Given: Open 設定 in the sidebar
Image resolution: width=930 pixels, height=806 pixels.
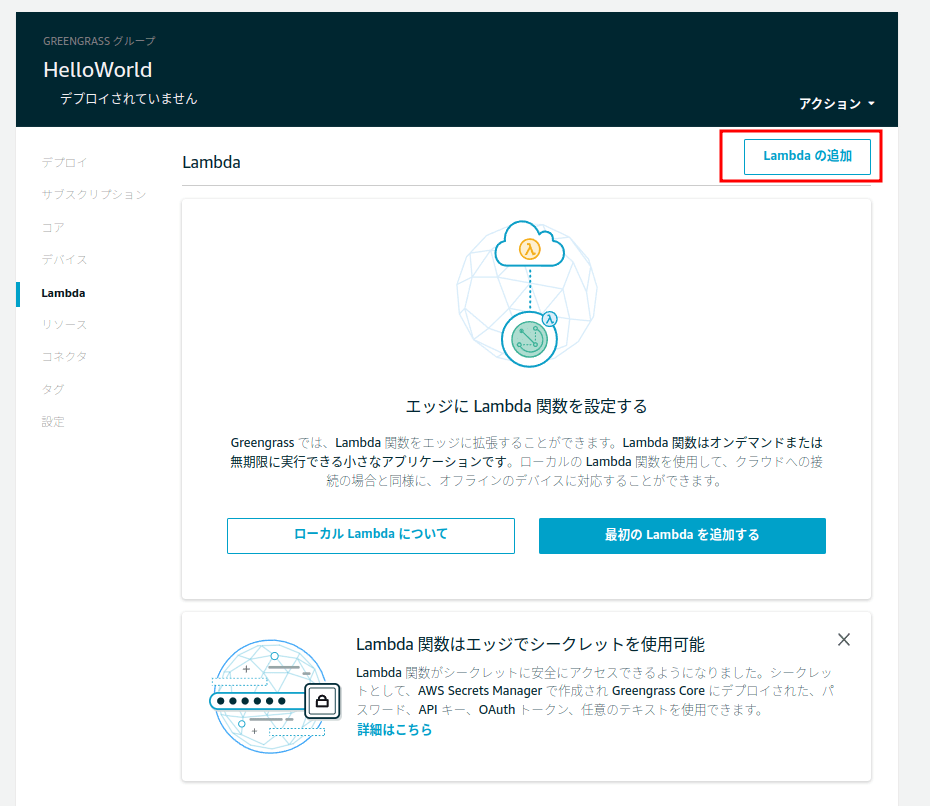Looking at the screenshot, I should (53, 422).
